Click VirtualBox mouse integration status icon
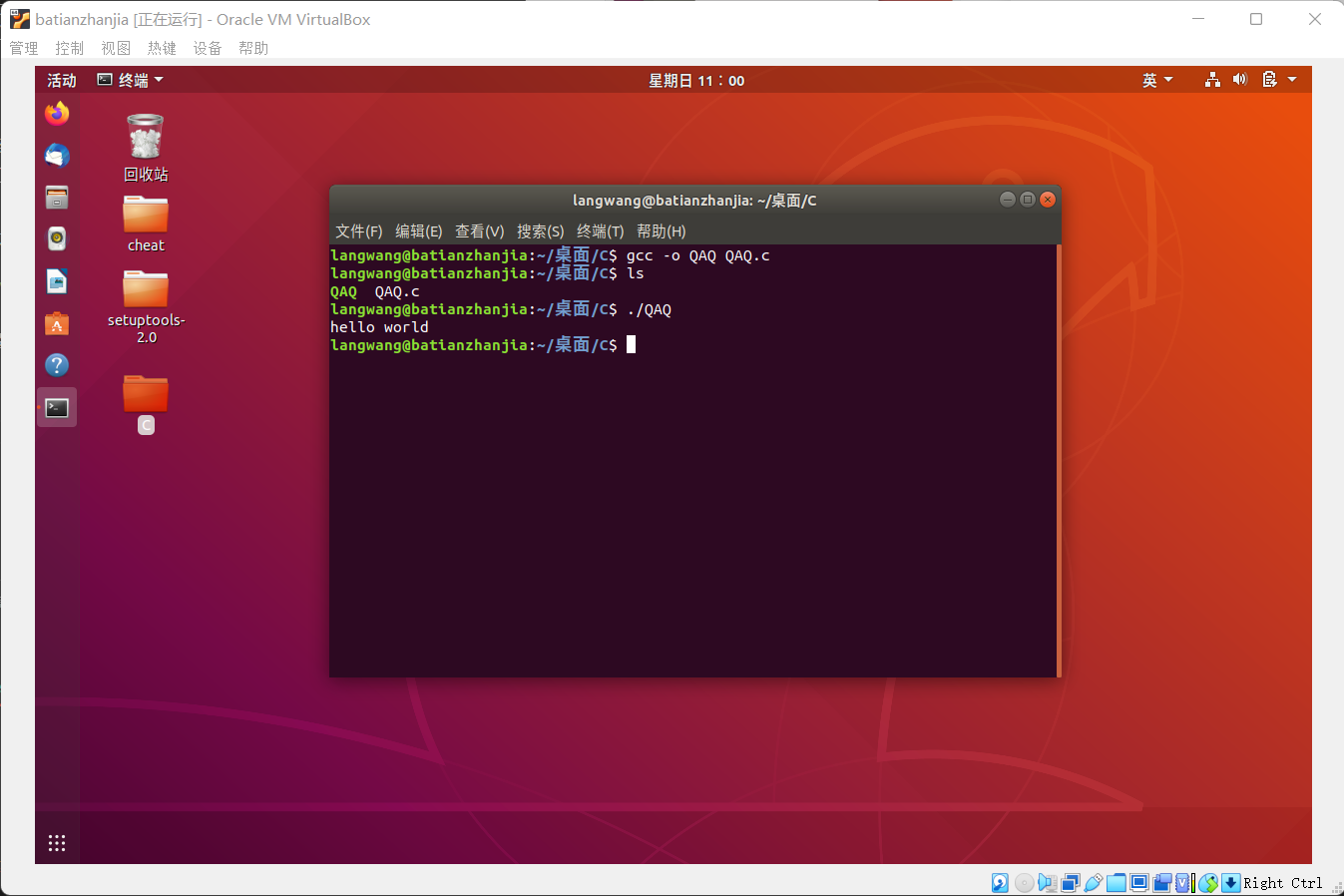Viewport: 1344px width, 896px height. point(1208,883)
